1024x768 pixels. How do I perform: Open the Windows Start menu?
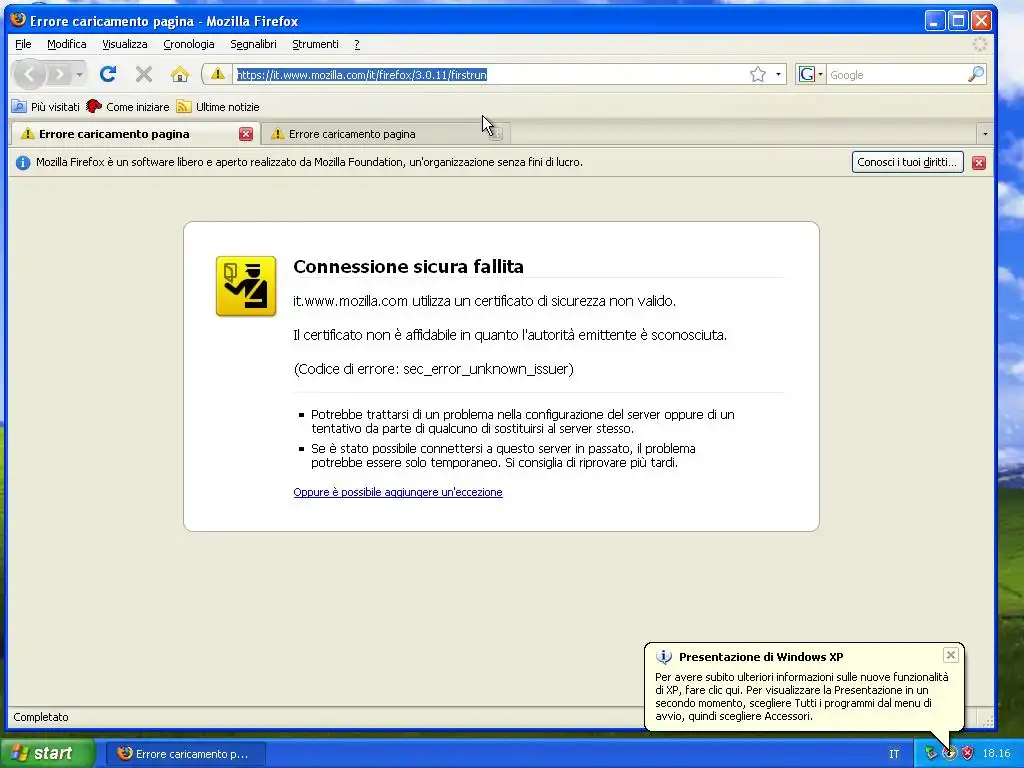coord(46,753)
